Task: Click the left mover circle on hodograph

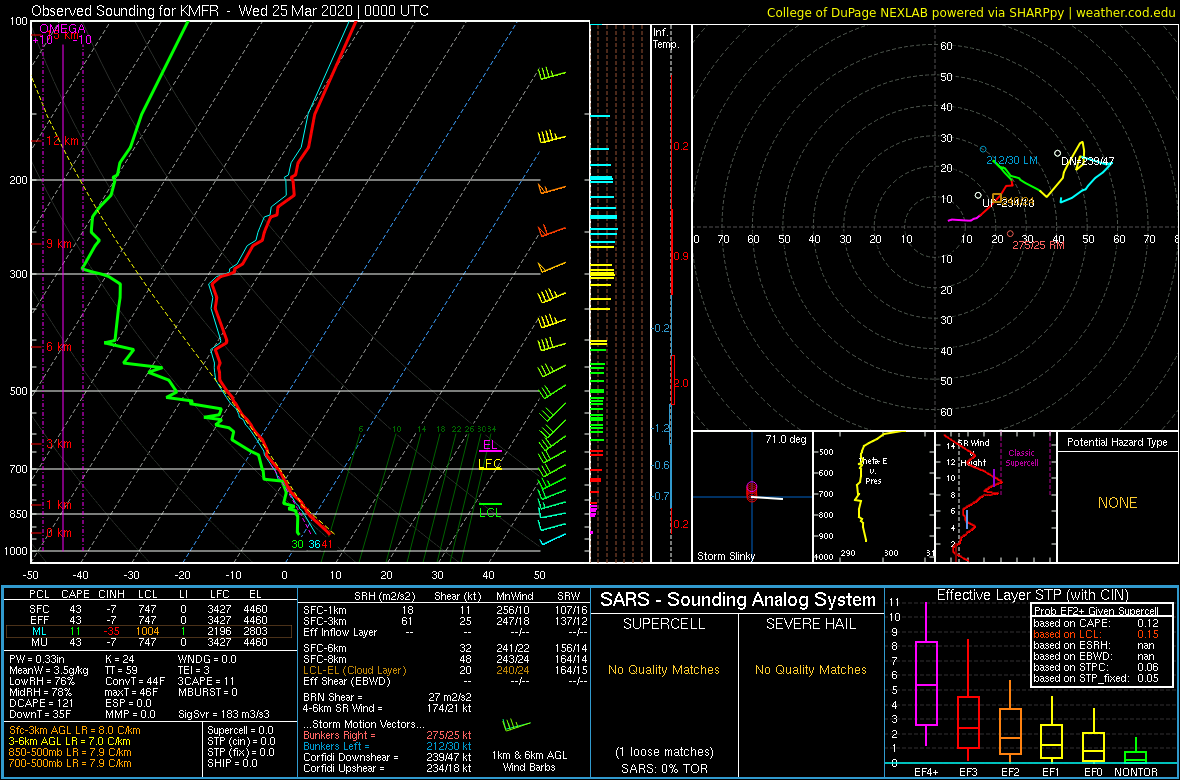Action: click(983, 149)
